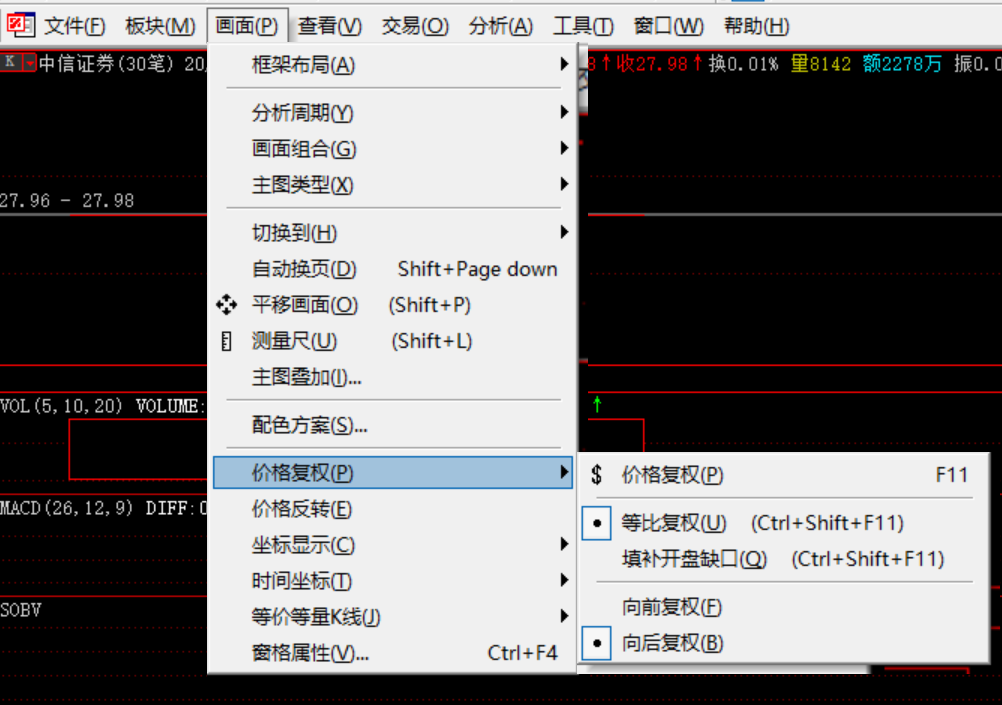Click the 额2278万 amount value
The image size is (1002, 705).
tap(902, 63)
